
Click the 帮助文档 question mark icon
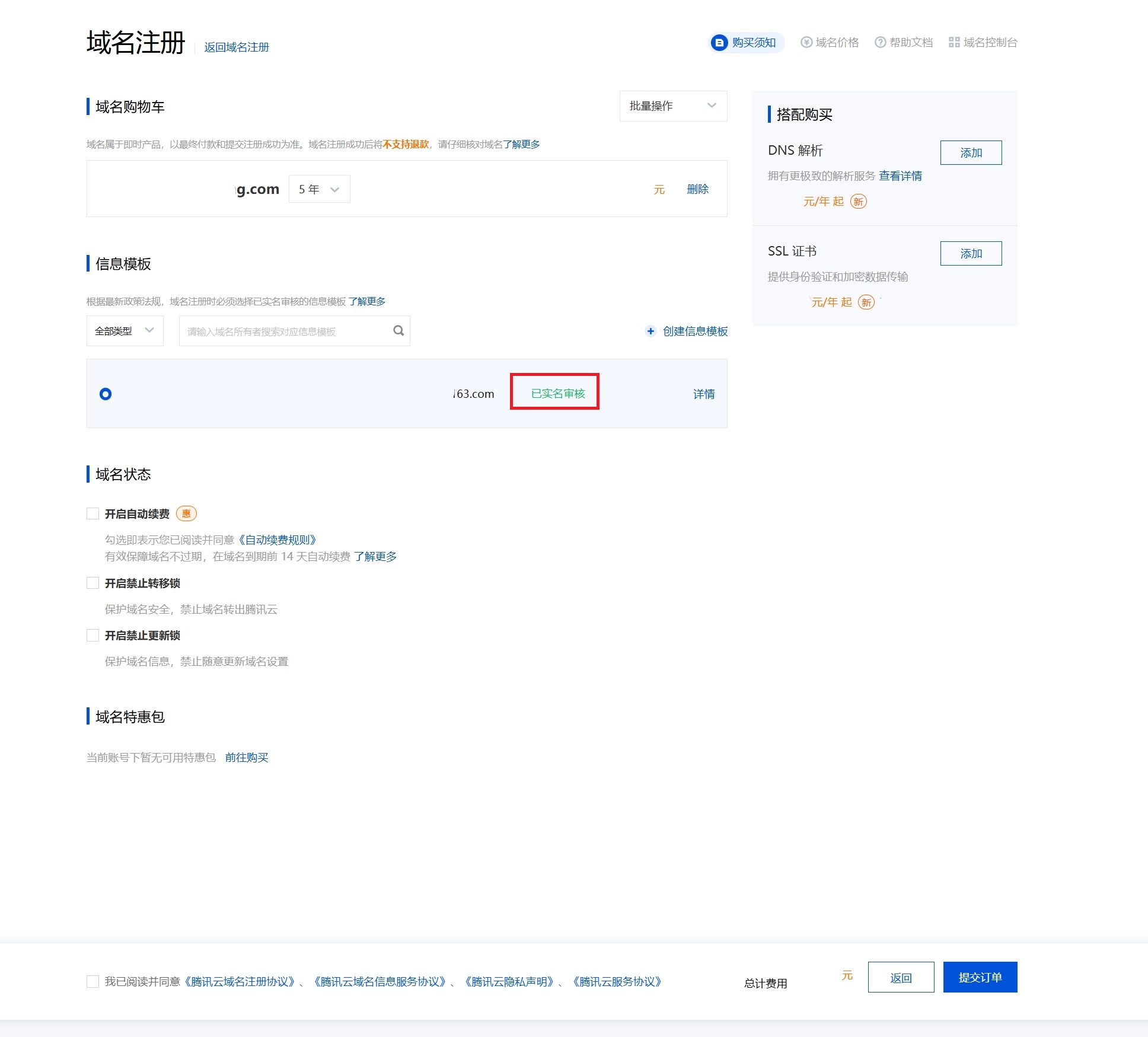tap(880, 42)
